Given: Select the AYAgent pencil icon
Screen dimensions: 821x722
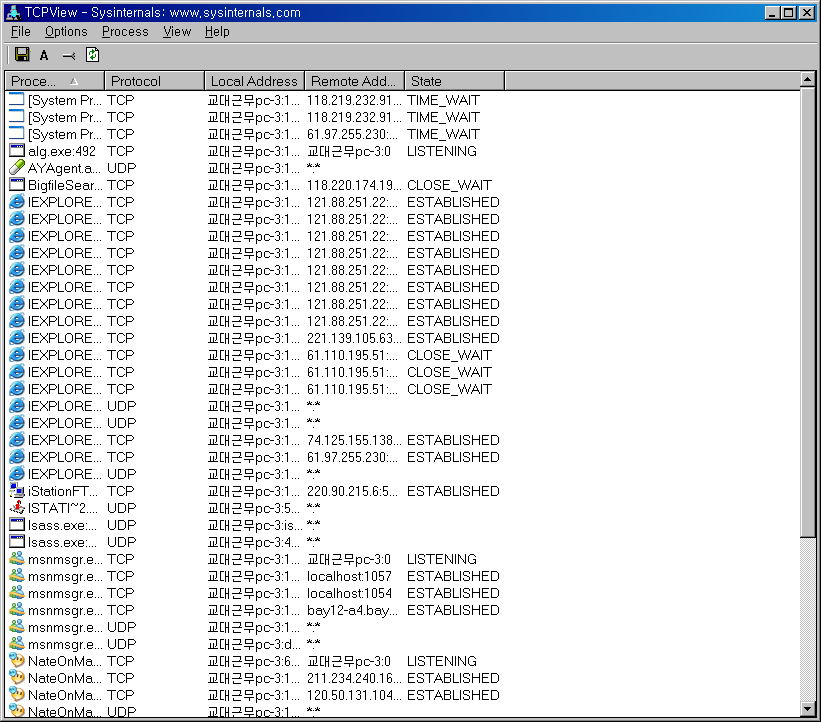Looking at the screenshot, I should (x=16, y=168).
